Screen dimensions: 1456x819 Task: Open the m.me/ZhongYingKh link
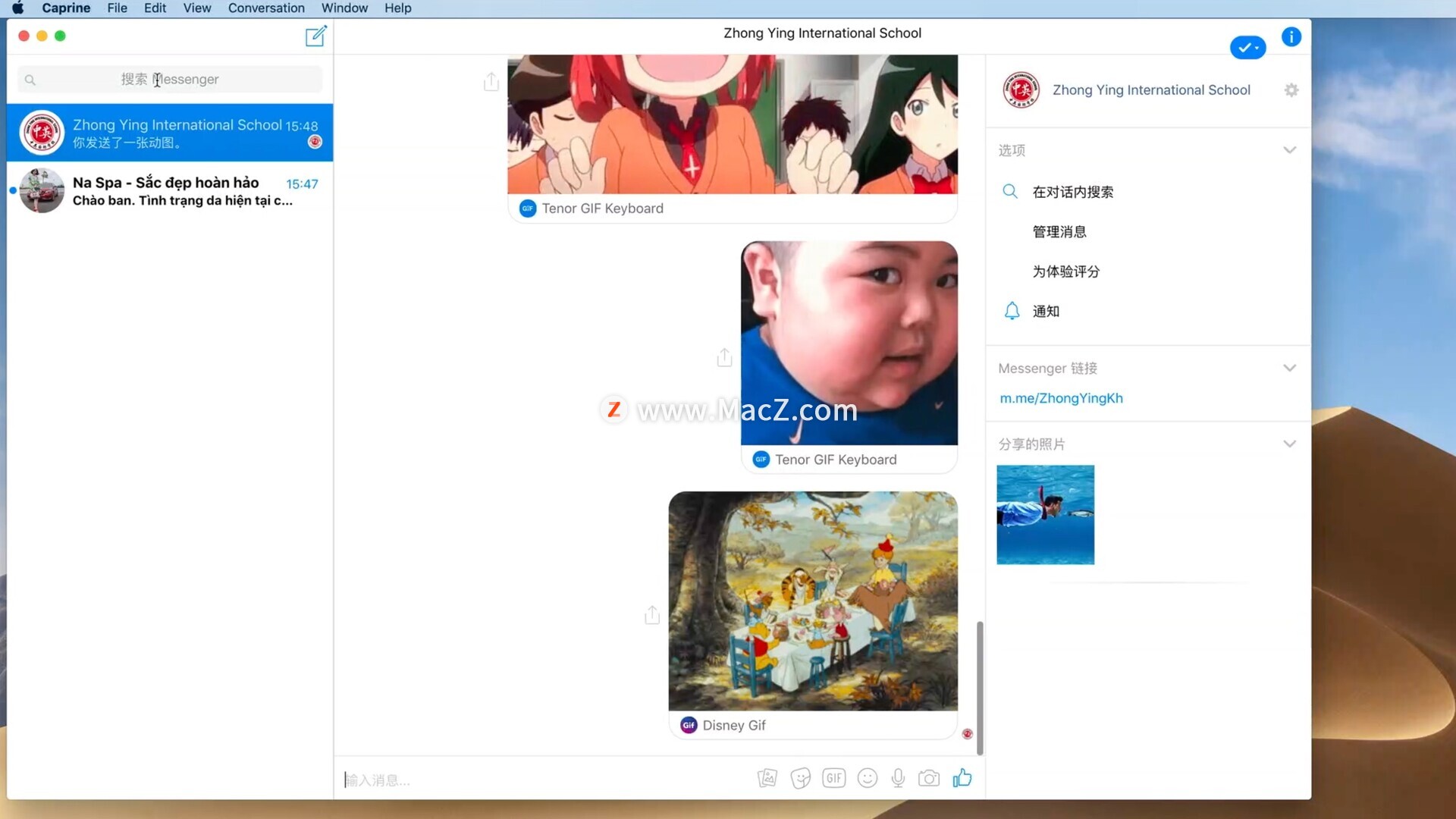(1061, 398)
